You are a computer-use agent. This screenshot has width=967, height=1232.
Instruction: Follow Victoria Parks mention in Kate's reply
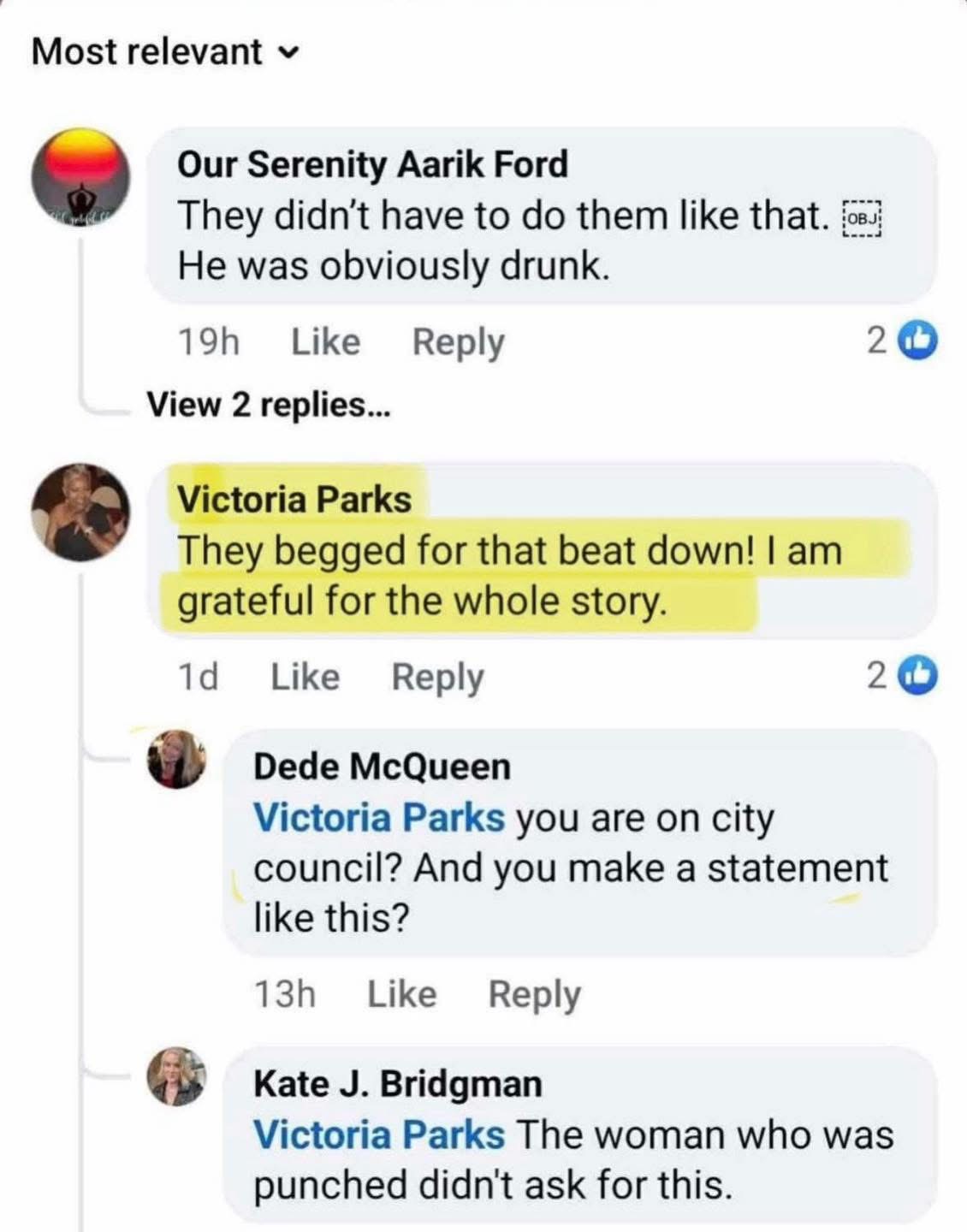[379, 1135]
